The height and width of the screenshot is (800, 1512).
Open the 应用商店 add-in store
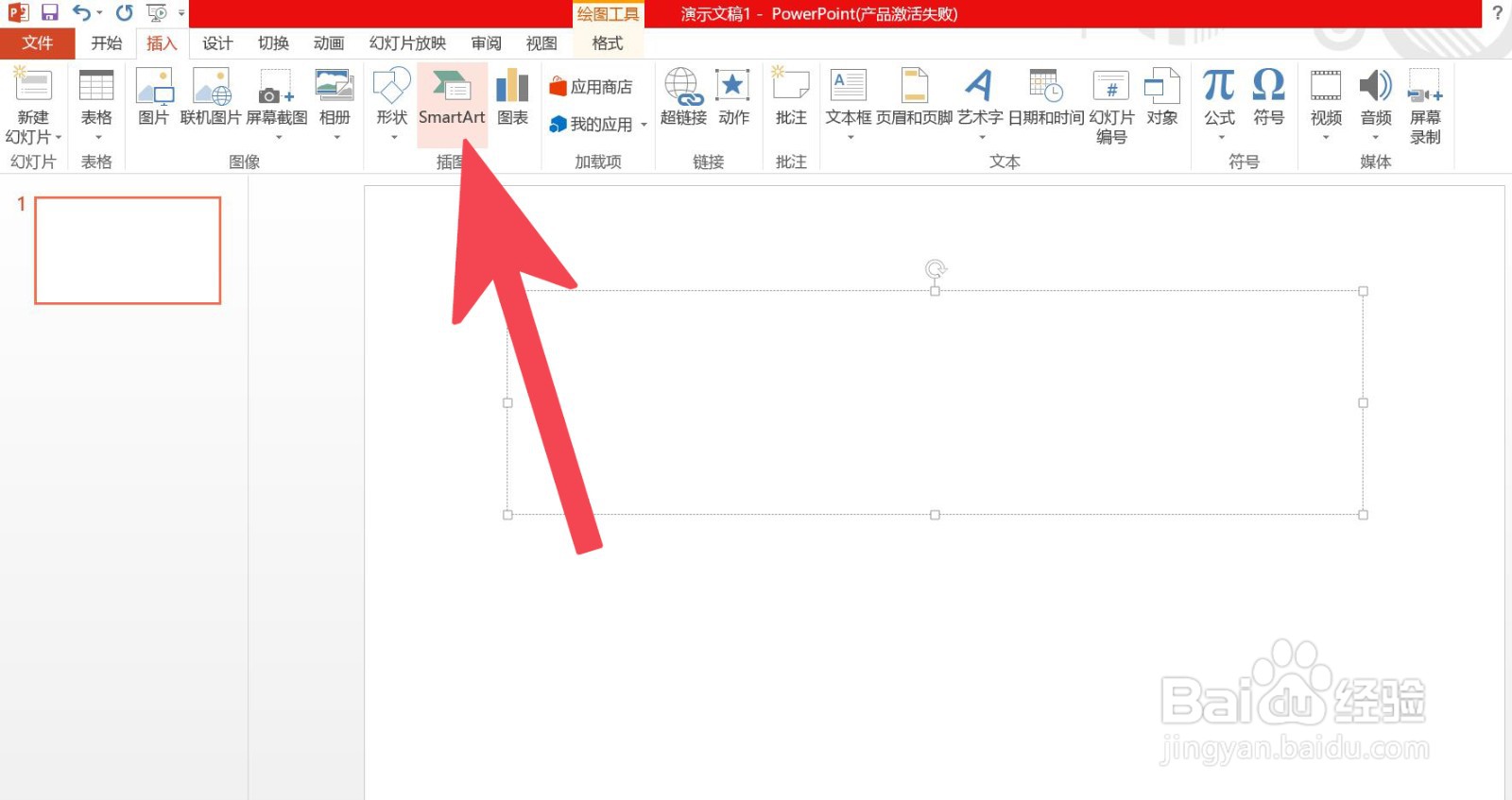click(591, 87)
